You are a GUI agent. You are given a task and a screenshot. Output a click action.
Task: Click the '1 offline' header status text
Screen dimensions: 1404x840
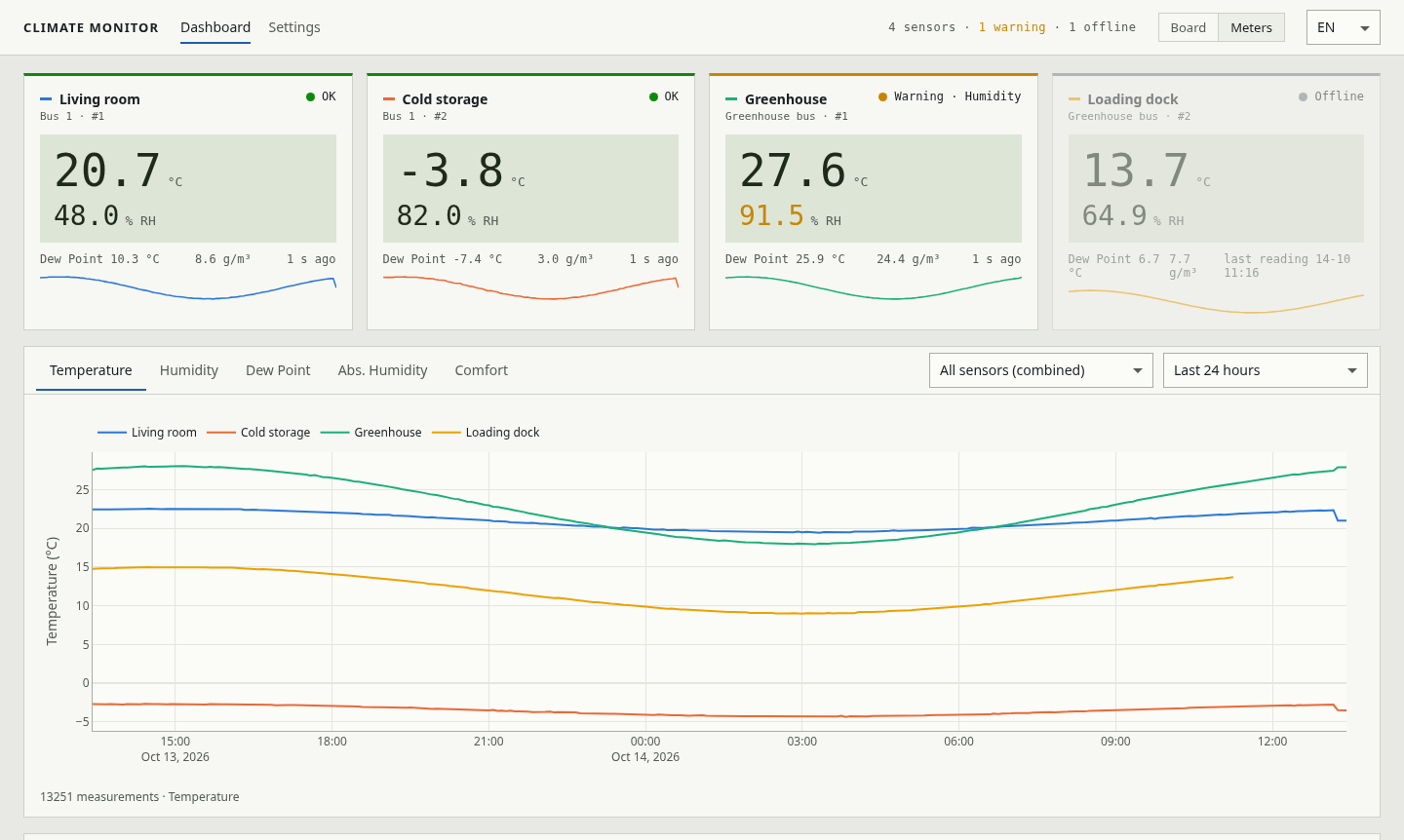click(x=1102, y=27)
